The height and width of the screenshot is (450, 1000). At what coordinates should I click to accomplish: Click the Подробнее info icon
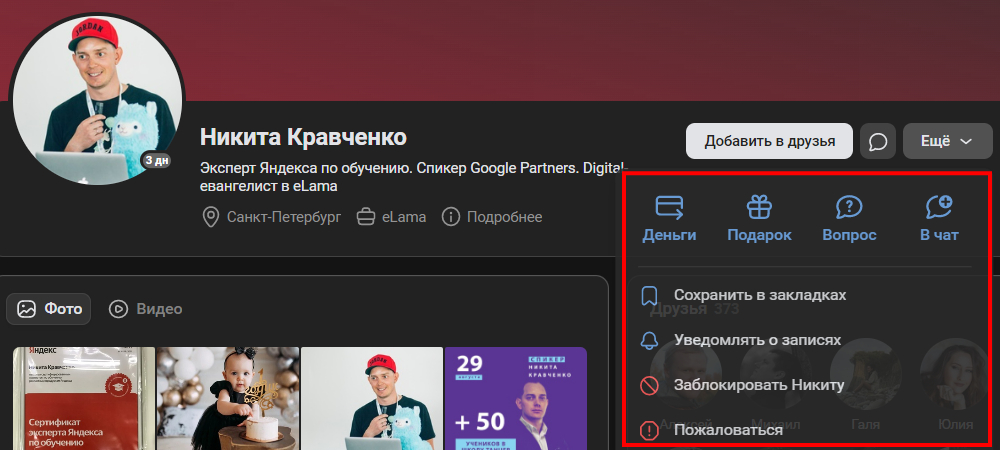(451, 216)
